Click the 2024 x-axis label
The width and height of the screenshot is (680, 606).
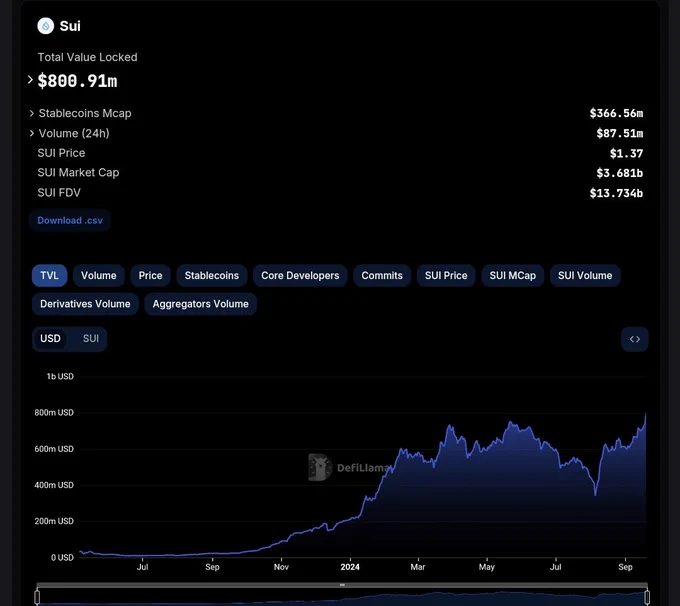(x=350, y=567)
